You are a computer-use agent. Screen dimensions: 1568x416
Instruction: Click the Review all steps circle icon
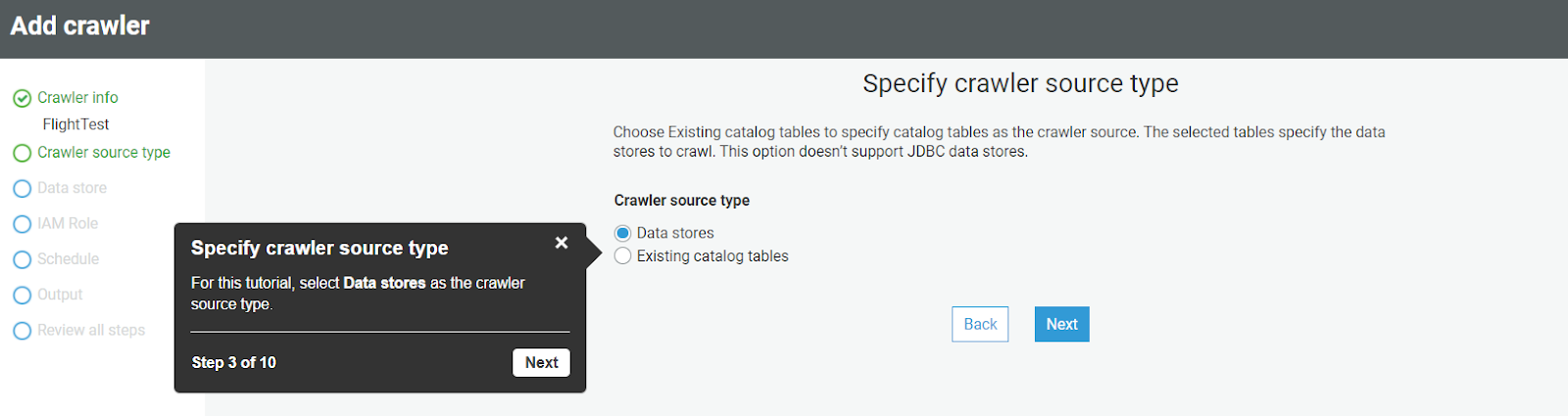tap(22, 331)
